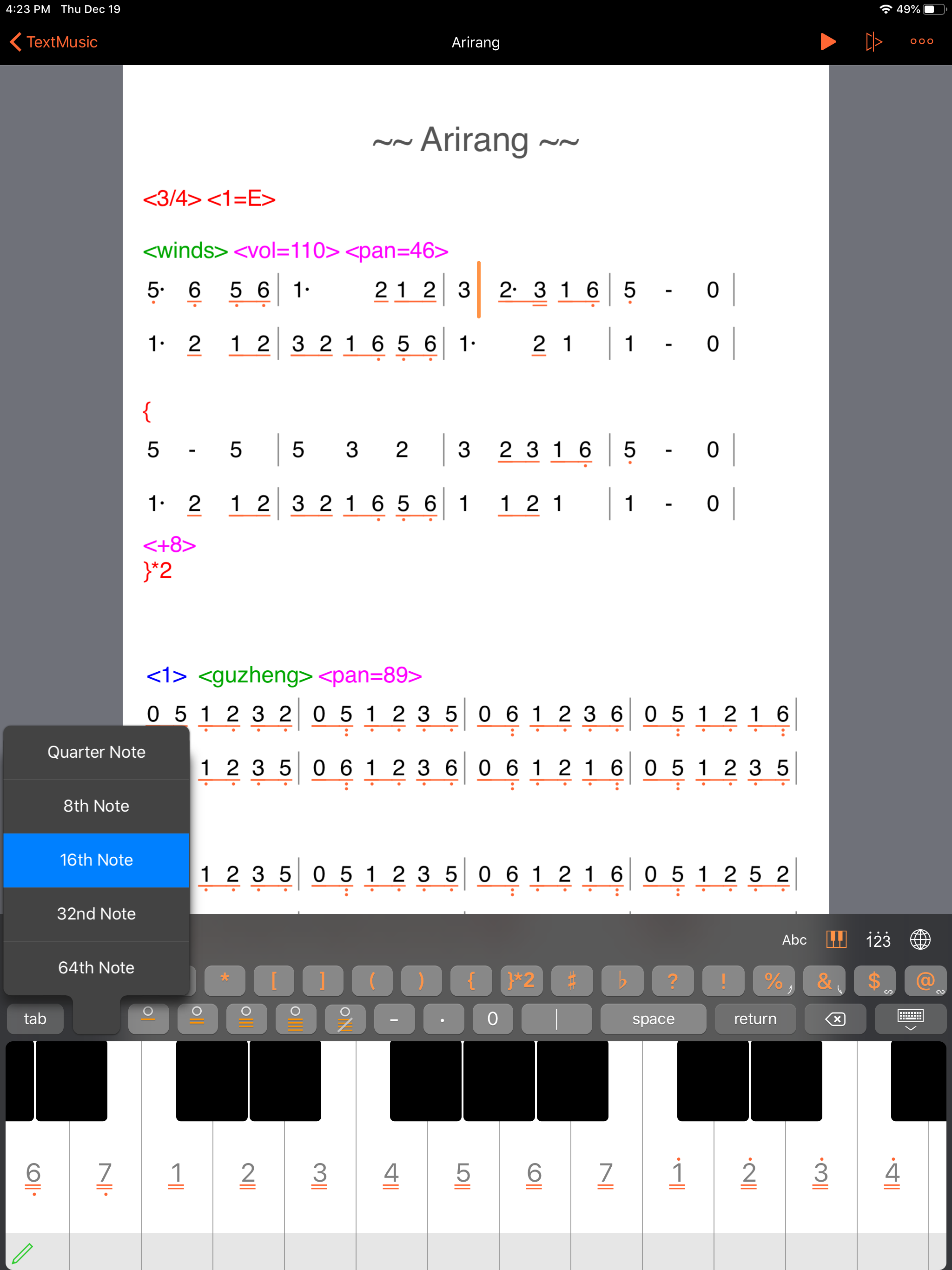The image size is (952, 1270).
Task: Choose highlighted 16th Note option
Action: click(x=97, y=860)
